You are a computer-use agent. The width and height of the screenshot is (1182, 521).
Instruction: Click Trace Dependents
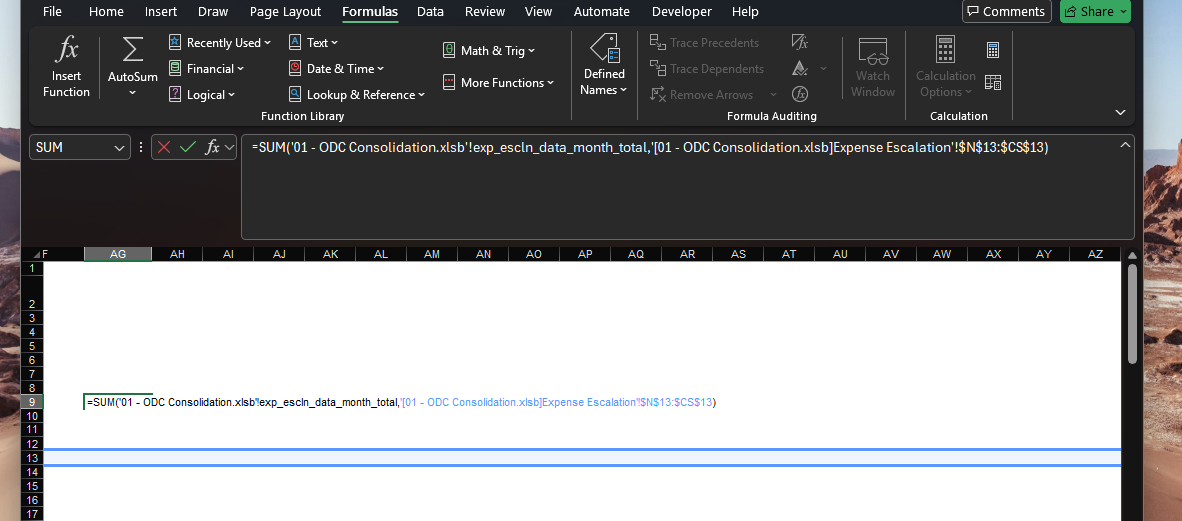(x=706, y=69)
